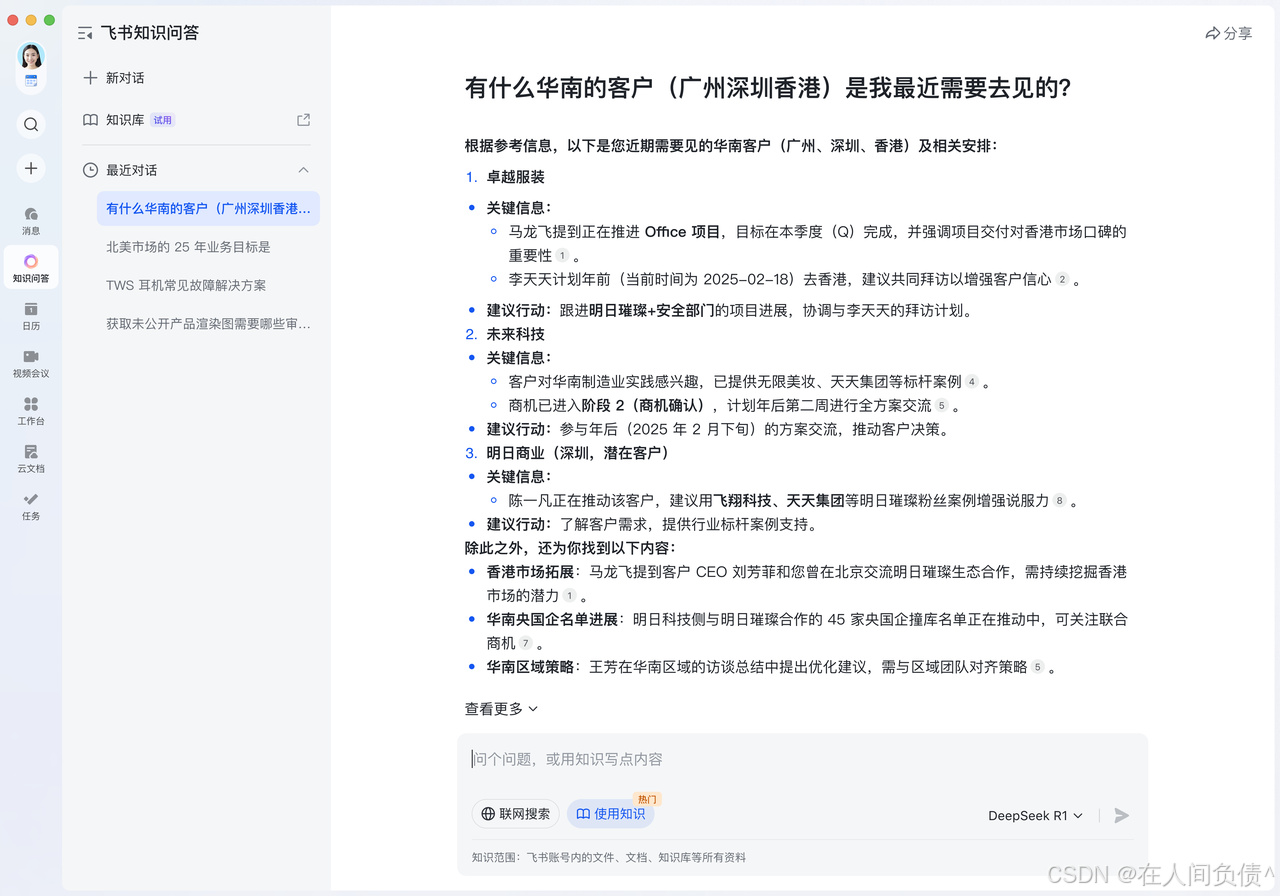Click the heading 明日商业（深圳，潜在客户）

pos(578,453)
